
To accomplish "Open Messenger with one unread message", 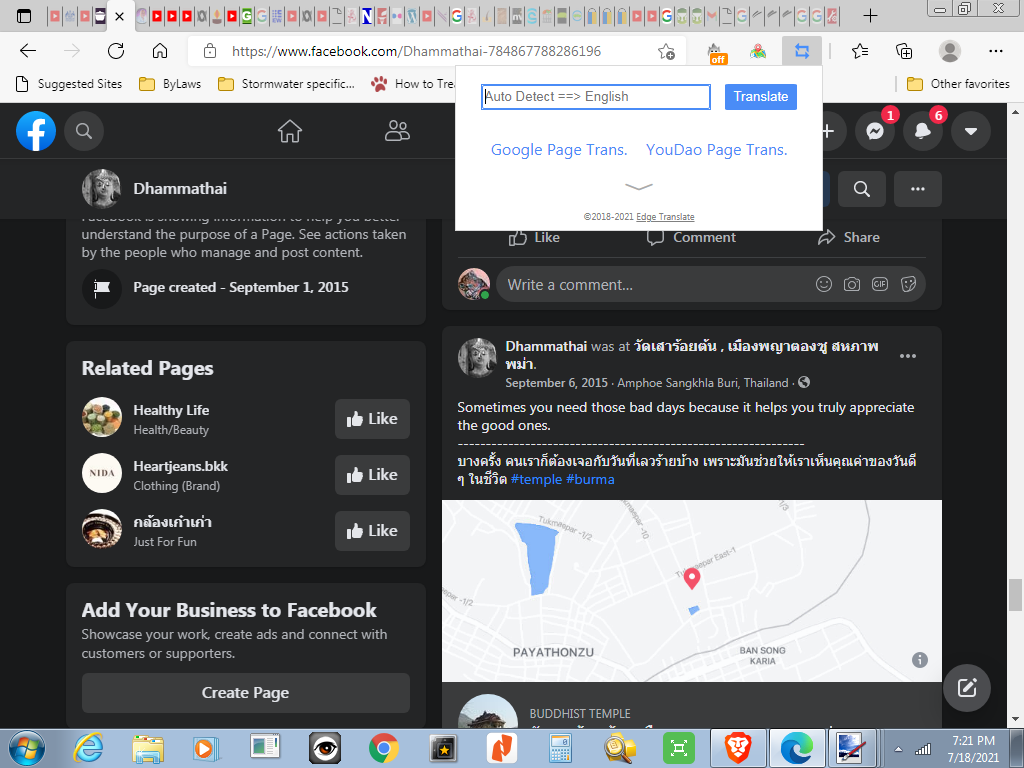I will click(x=875, y=131).
